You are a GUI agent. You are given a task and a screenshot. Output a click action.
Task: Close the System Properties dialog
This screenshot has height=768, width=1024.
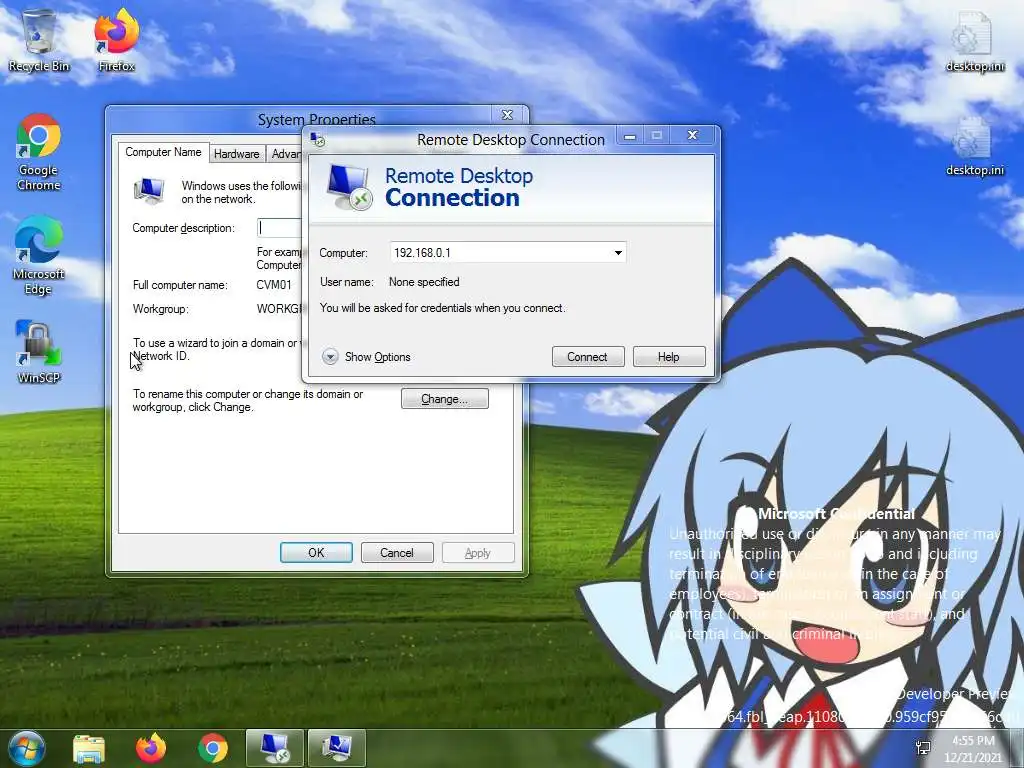507,115
